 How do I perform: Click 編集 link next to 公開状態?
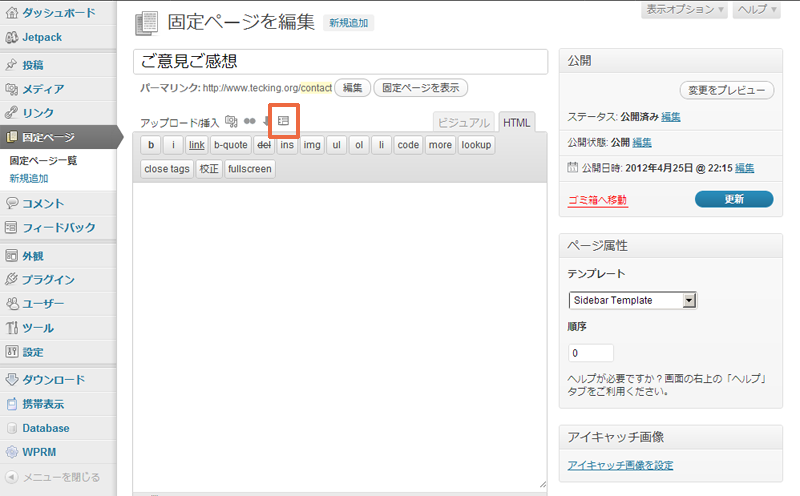(x=642, y=142)
